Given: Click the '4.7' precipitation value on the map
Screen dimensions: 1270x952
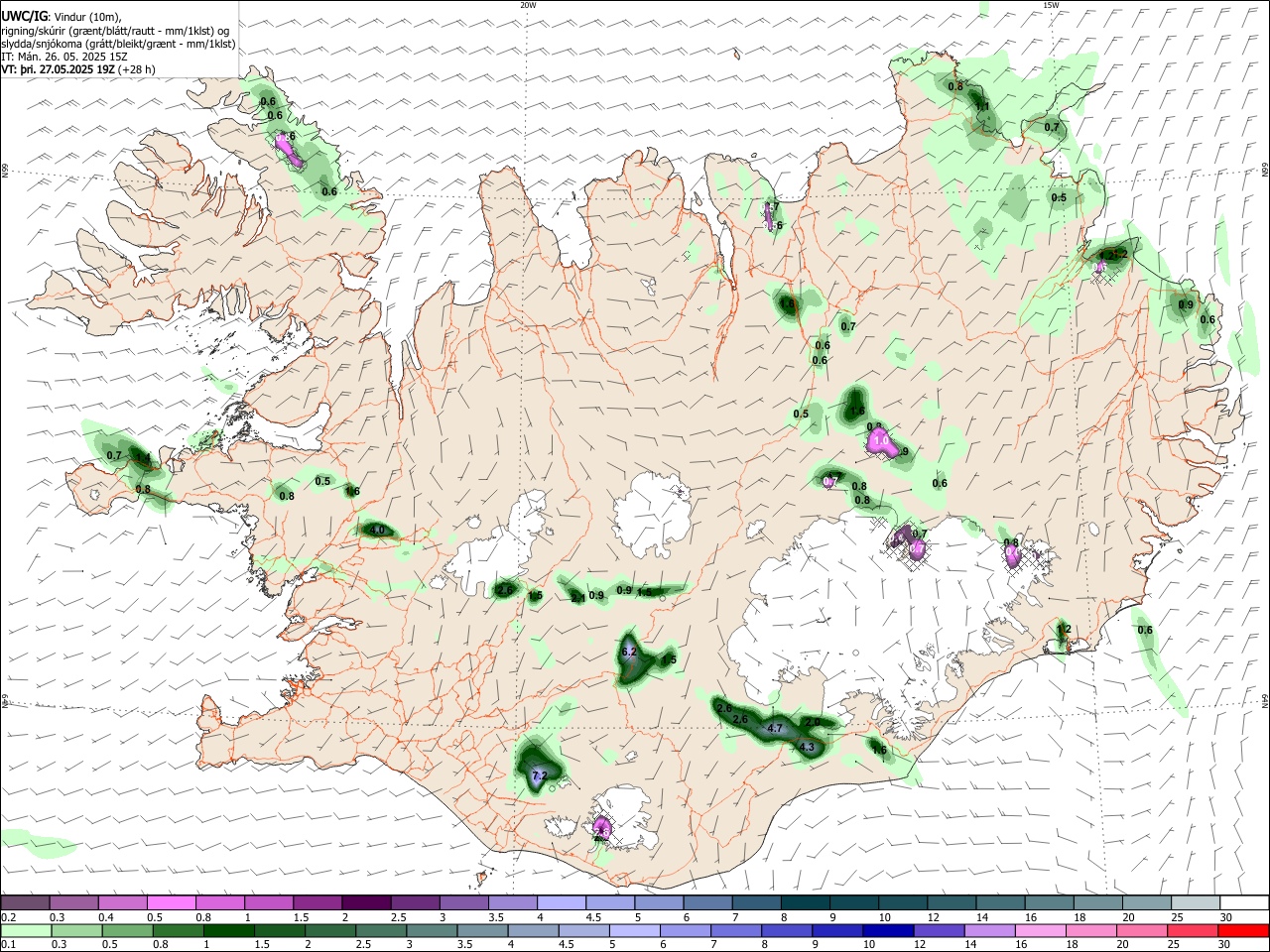Looking at the screenshot, I should (776, 729).
